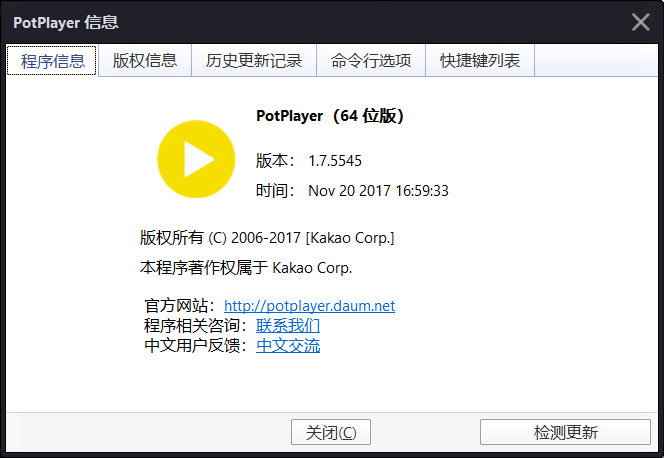664x458 pixels.
Task: Click the 官方网站 label
Action: 180,306
